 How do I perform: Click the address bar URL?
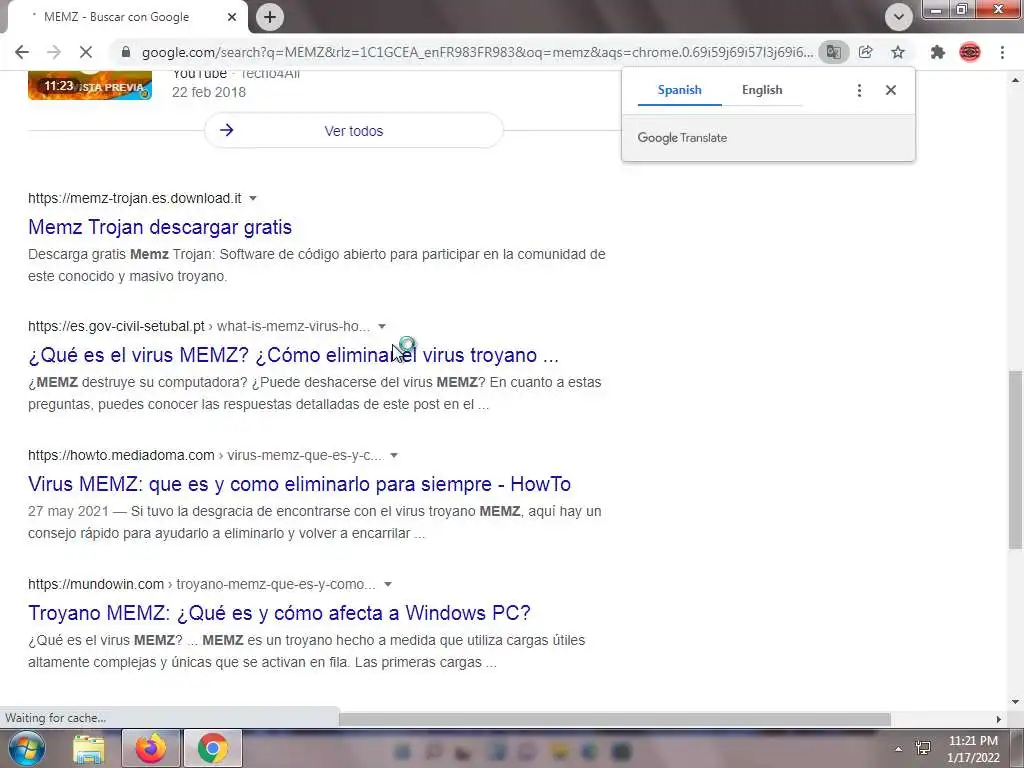(x=477, y=52)
